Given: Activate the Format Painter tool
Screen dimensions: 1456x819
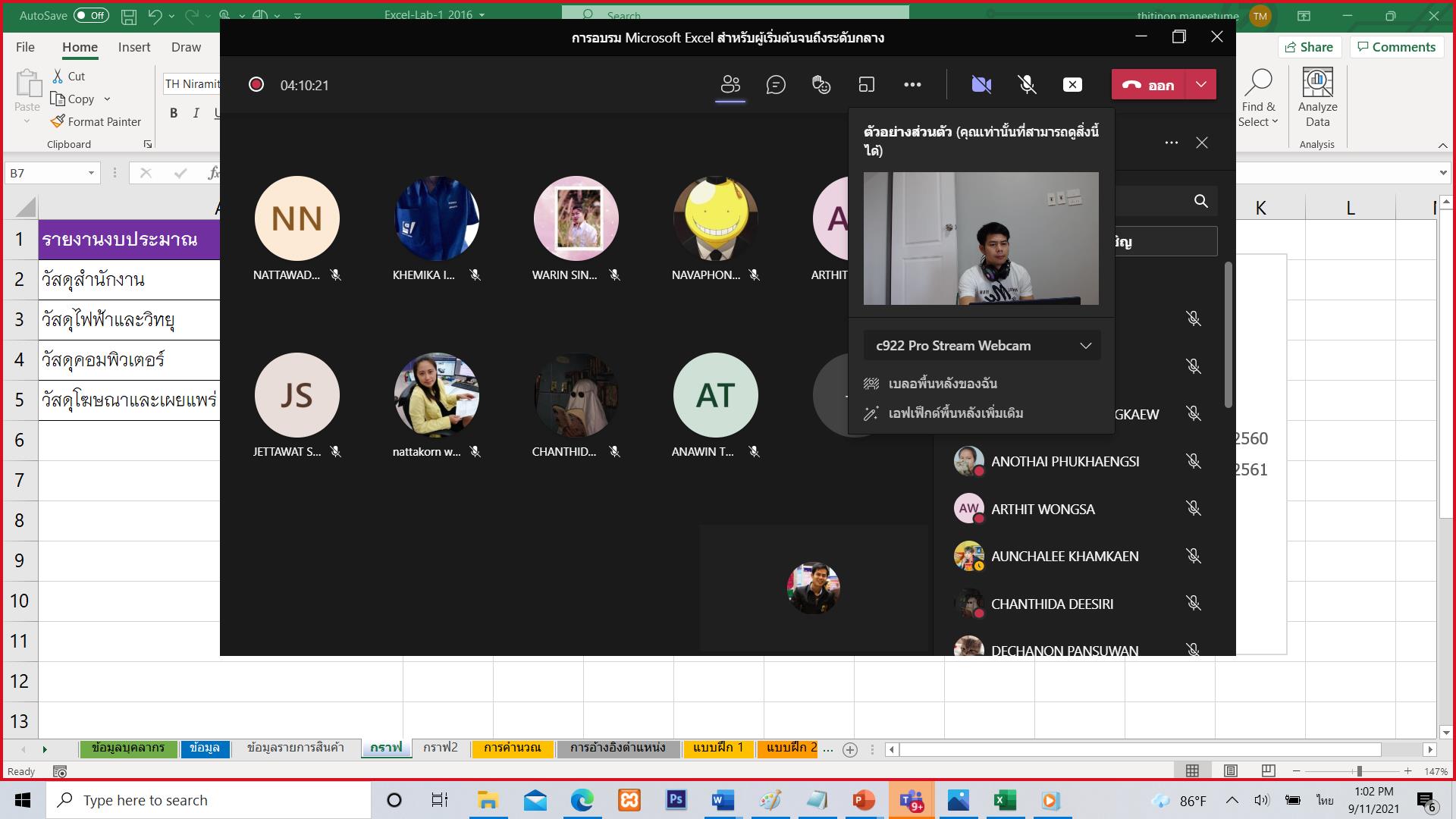Looking at the screenshot, I should (x=96, y=121).
